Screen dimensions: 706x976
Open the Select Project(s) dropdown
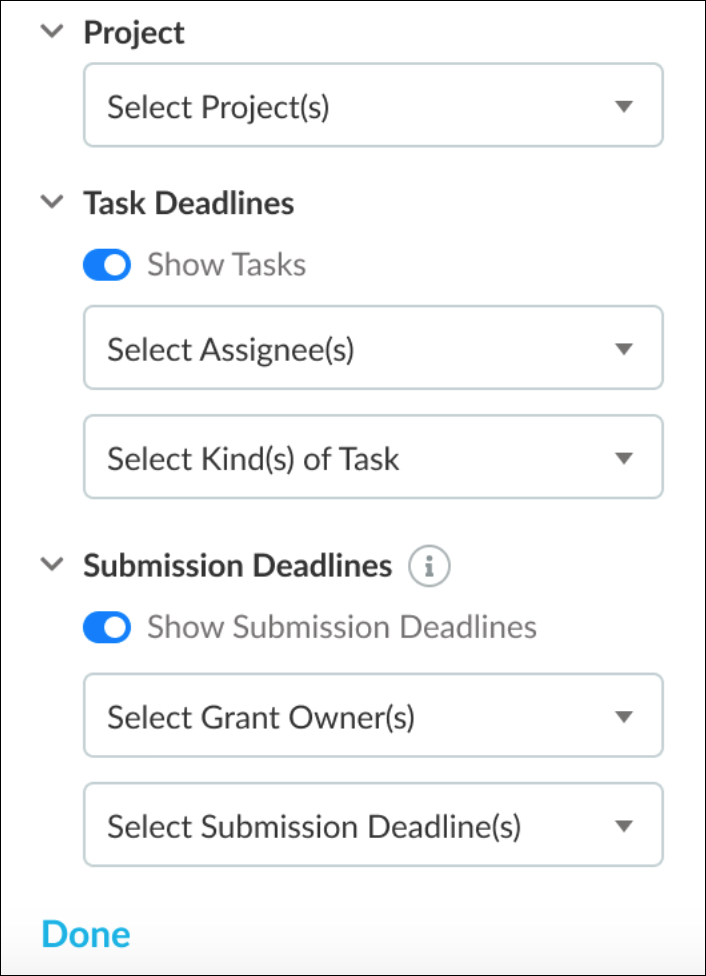373,106
